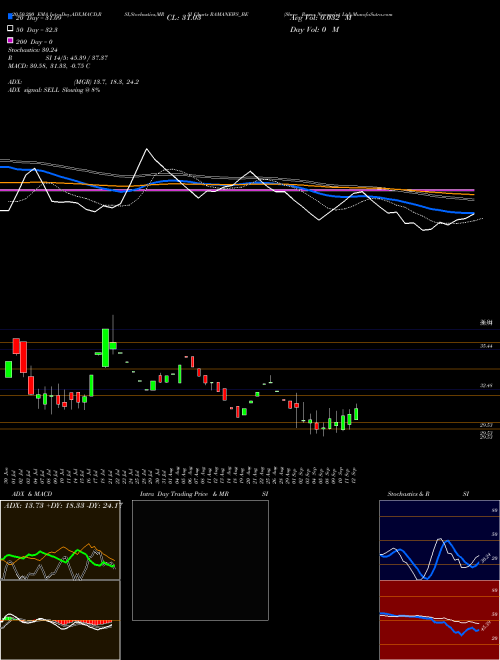This screenshot has width=500, height=660.
Task: Click the empty intraday trading price chart box
Action: pyautogui.click(x=200, y=560)
